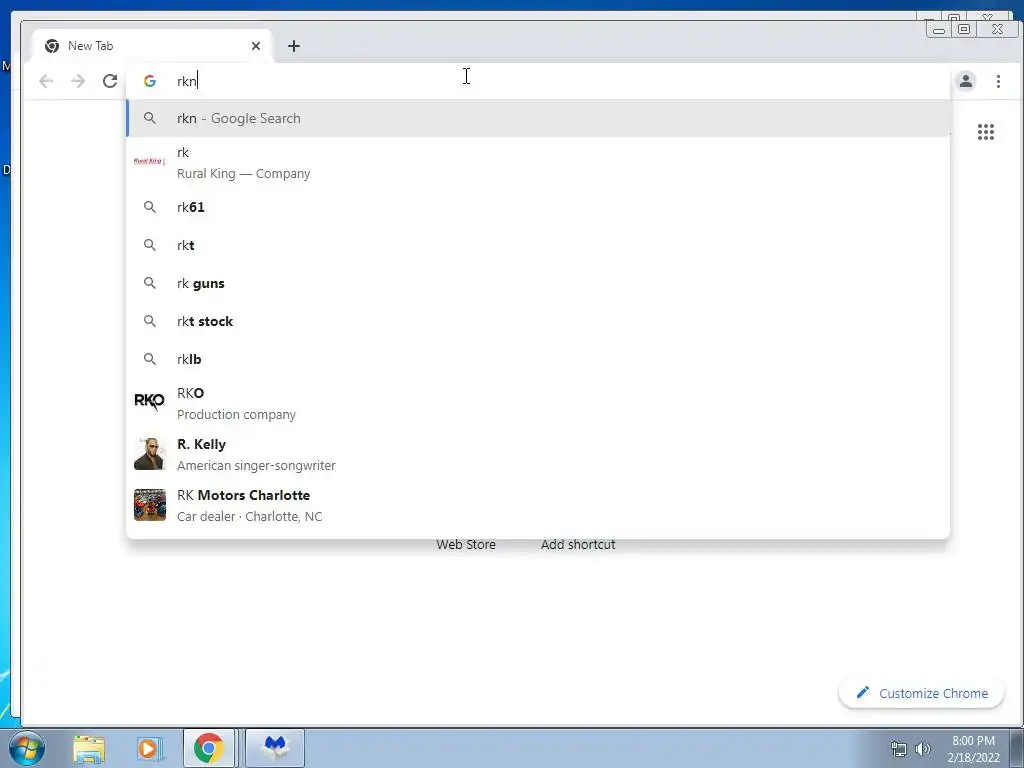
Task: Pick the RK Motors Charlotte suggestion
Action: pos(538,505)
